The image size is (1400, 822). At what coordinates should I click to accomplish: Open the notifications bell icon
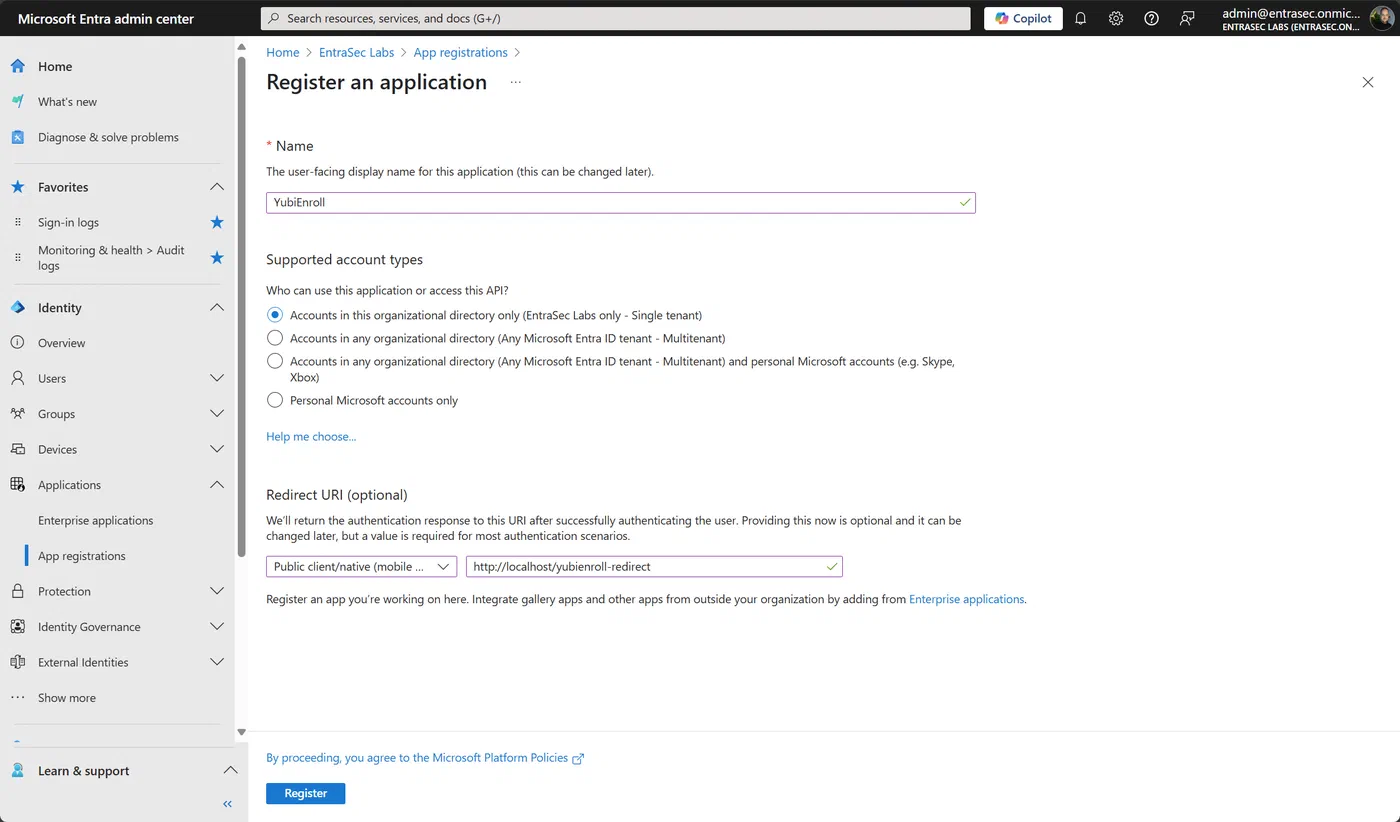tap(1080, 18)
